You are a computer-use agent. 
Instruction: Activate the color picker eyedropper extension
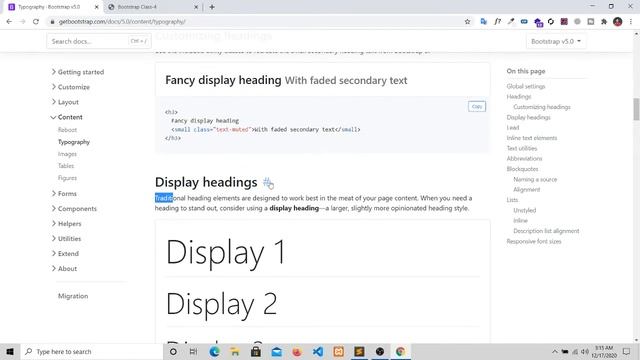tap(511, 22)
